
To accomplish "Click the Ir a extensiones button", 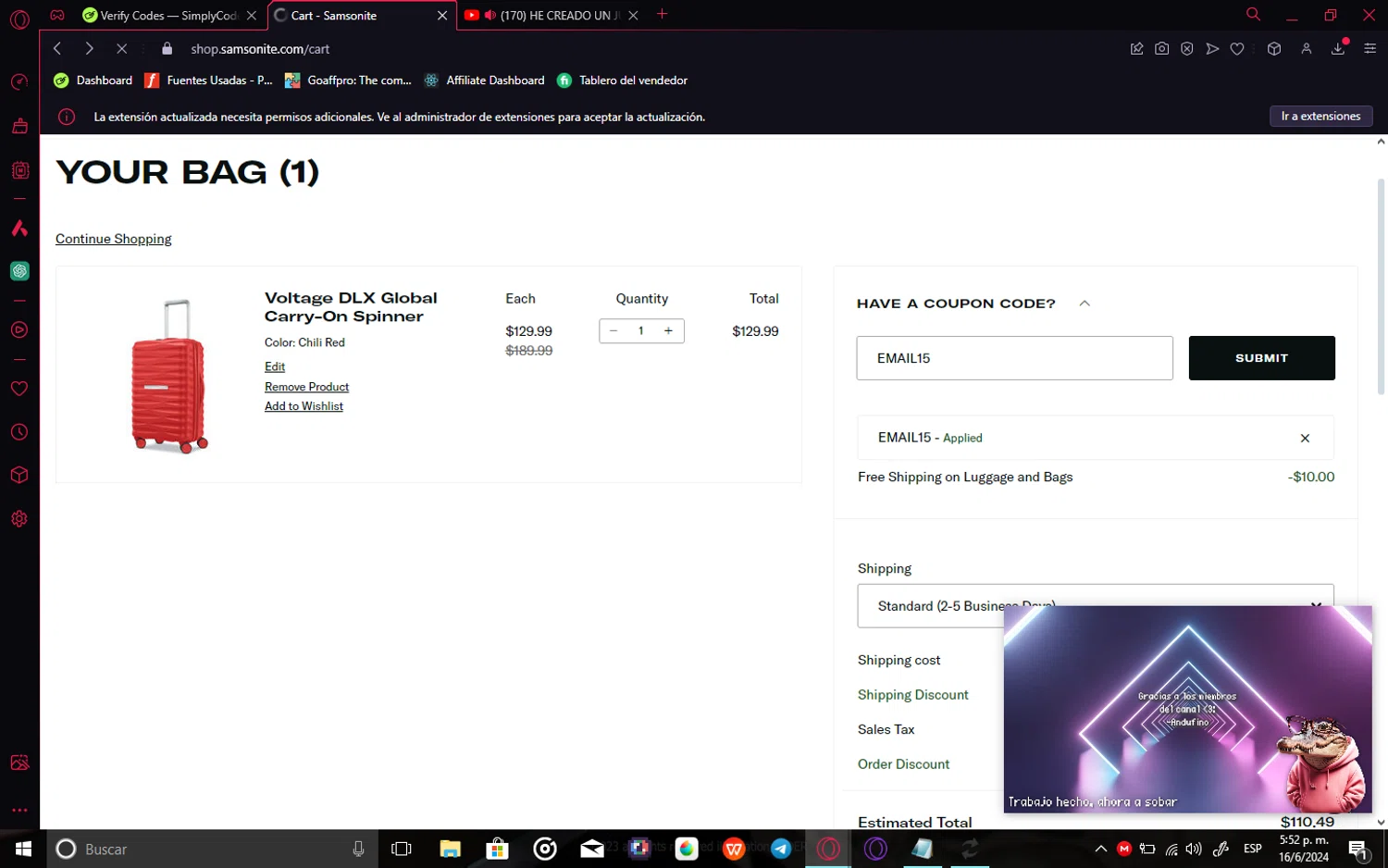I will (x=1320, y=116).
